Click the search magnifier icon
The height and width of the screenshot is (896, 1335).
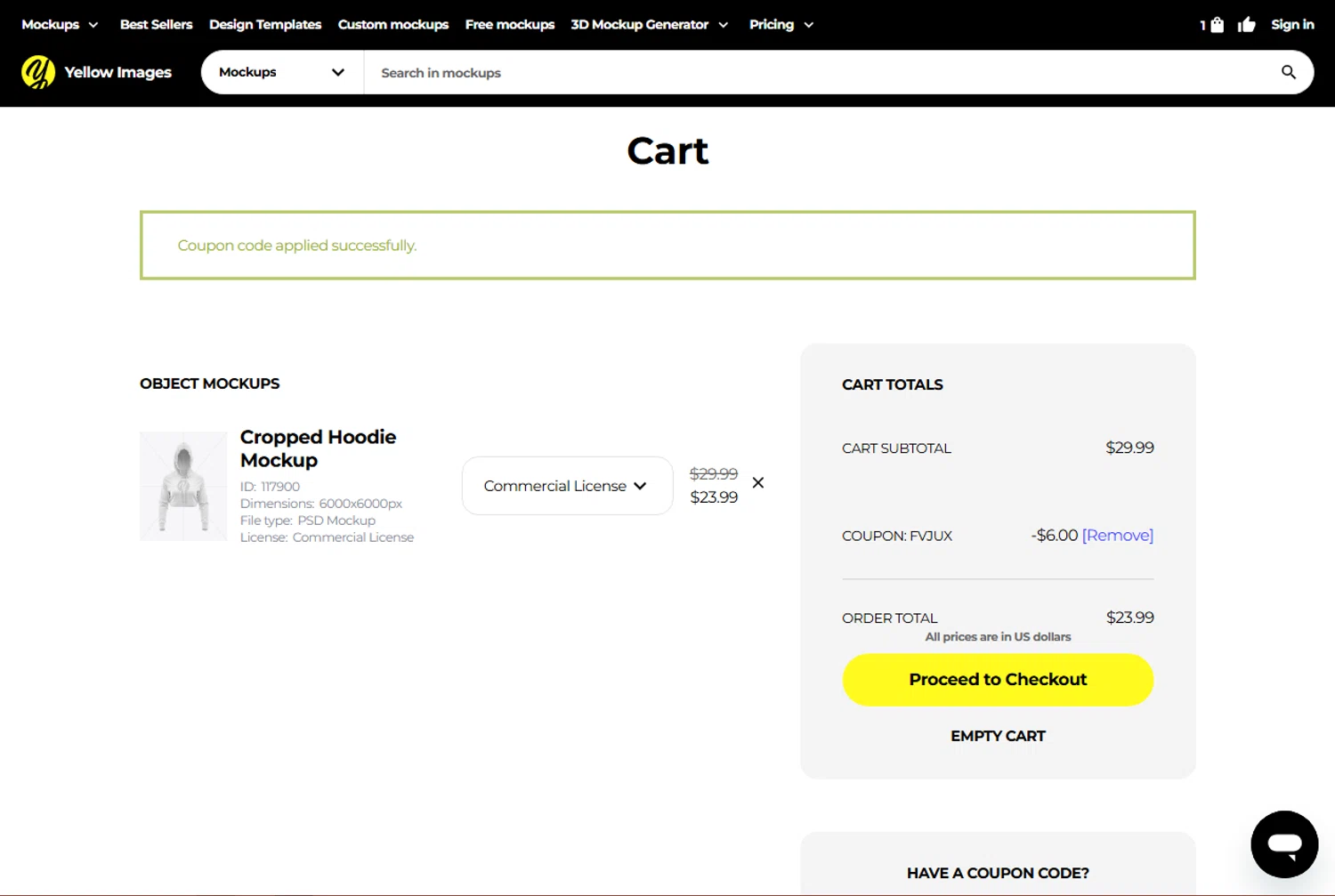click(x=1288, y=72)
